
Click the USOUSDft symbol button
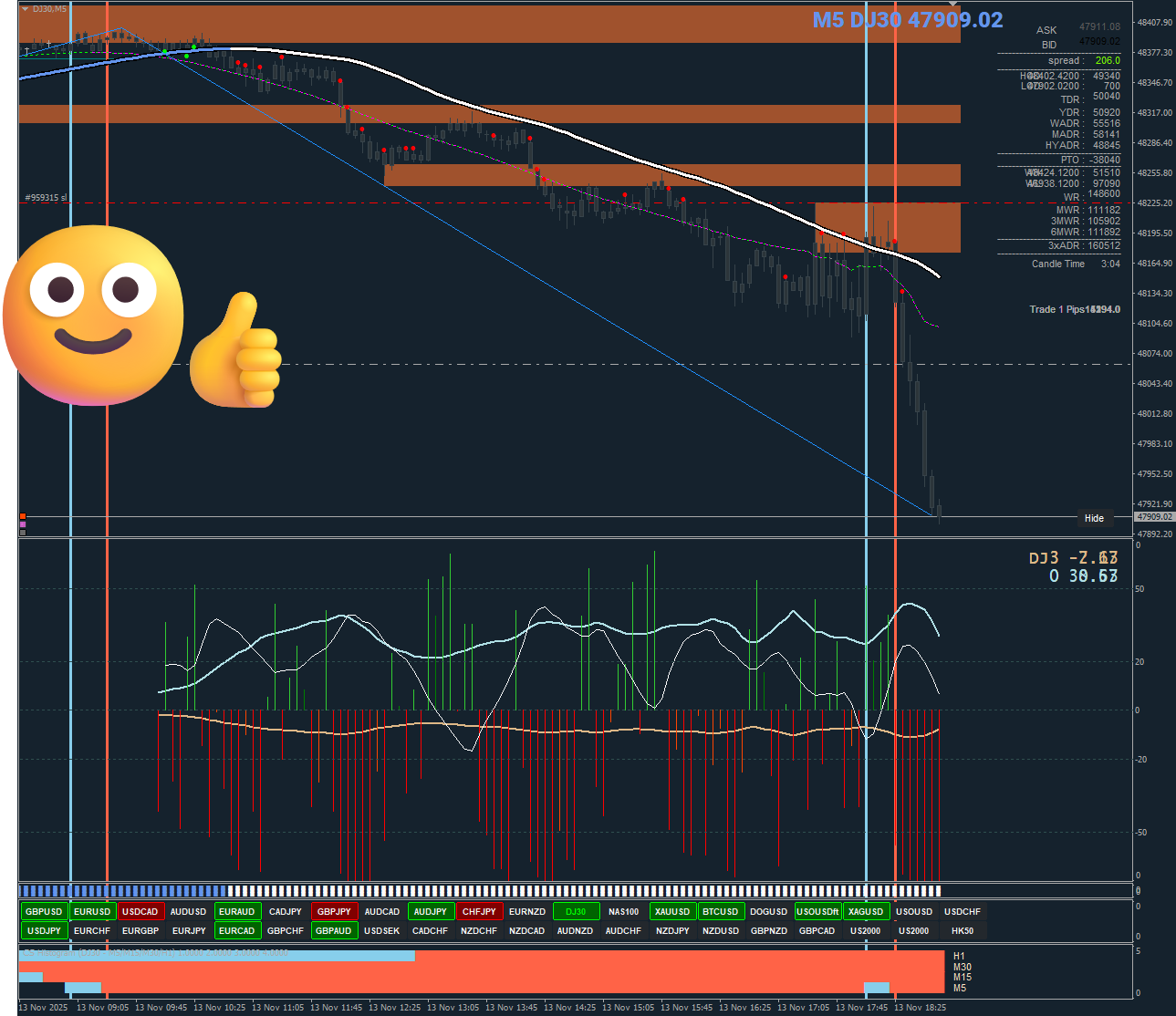pos(817,912)
